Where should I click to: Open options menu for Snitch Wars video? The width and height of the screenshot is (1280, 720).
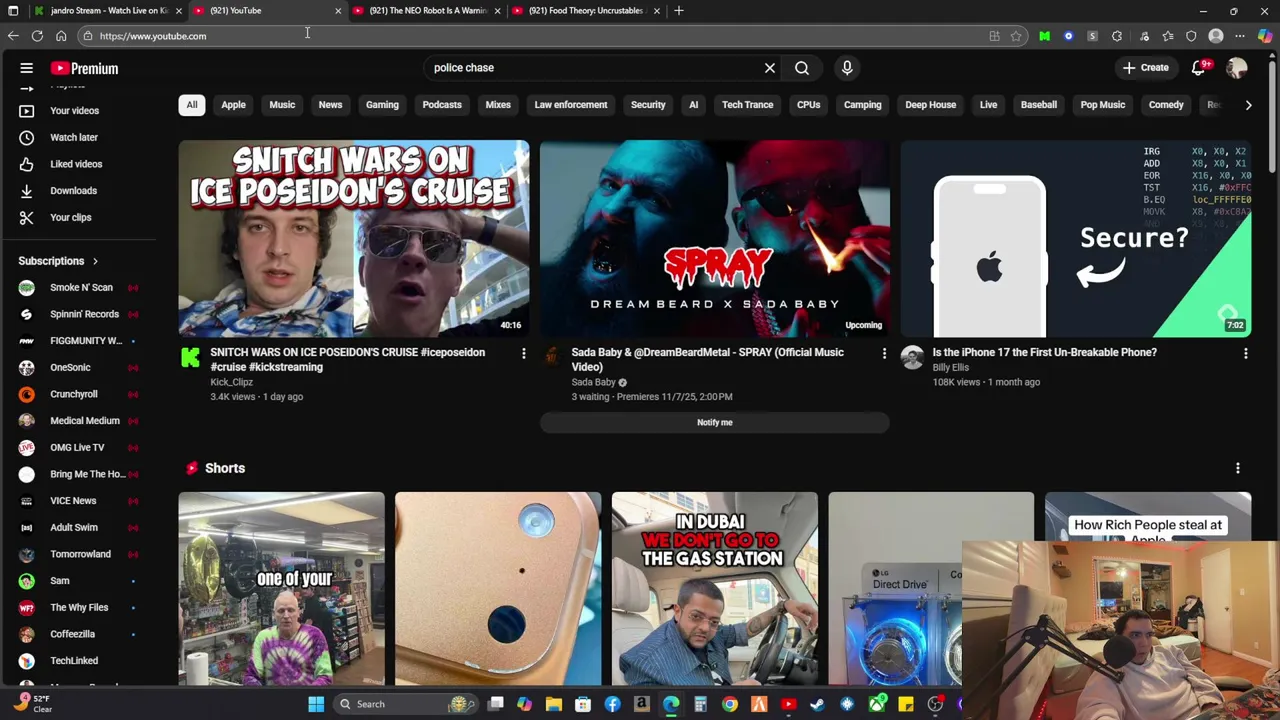523,353
